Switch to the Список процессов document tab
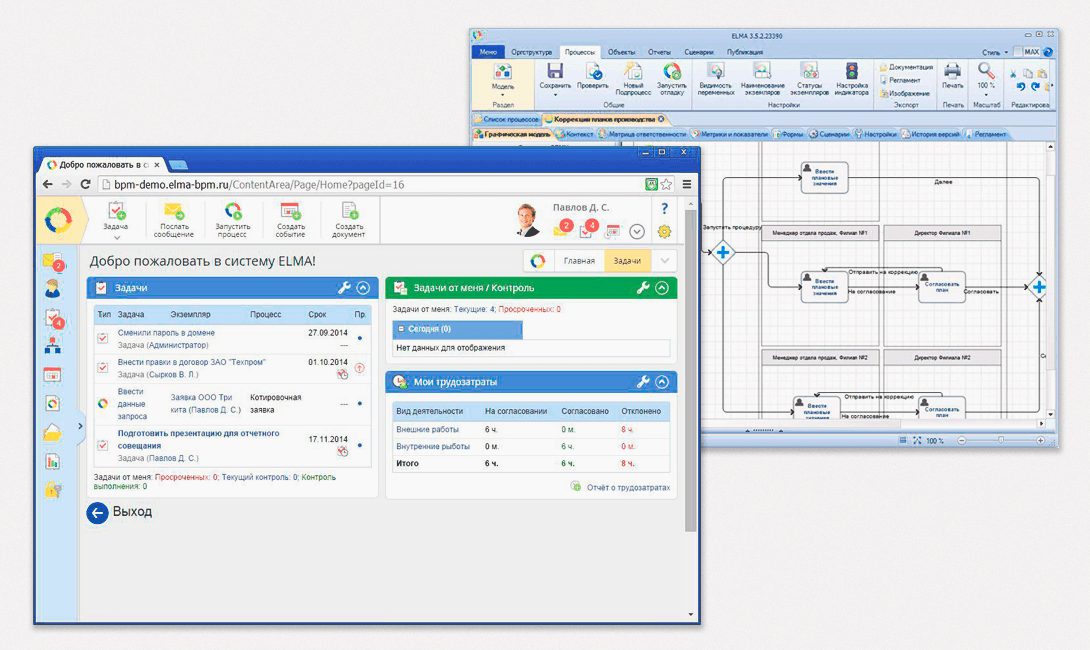This screenshot has height=650, width=1090. pyautogui.click(x=506, y=120)
